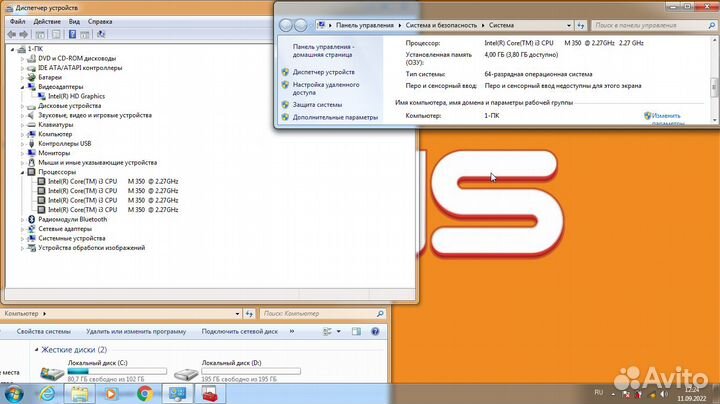This screenshot has height=404, width=720.
Task: Collapse the Жесткие диски group
Action: click(x=37, y=350)
